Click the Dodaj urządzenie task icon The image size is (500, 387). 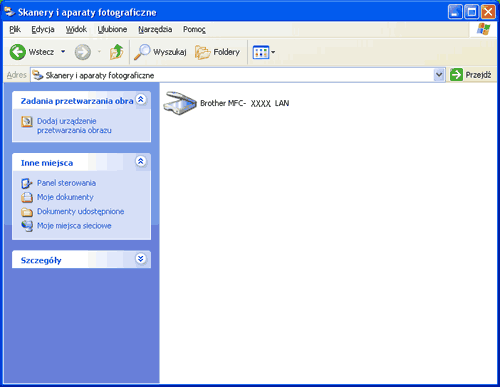(27, 122)
